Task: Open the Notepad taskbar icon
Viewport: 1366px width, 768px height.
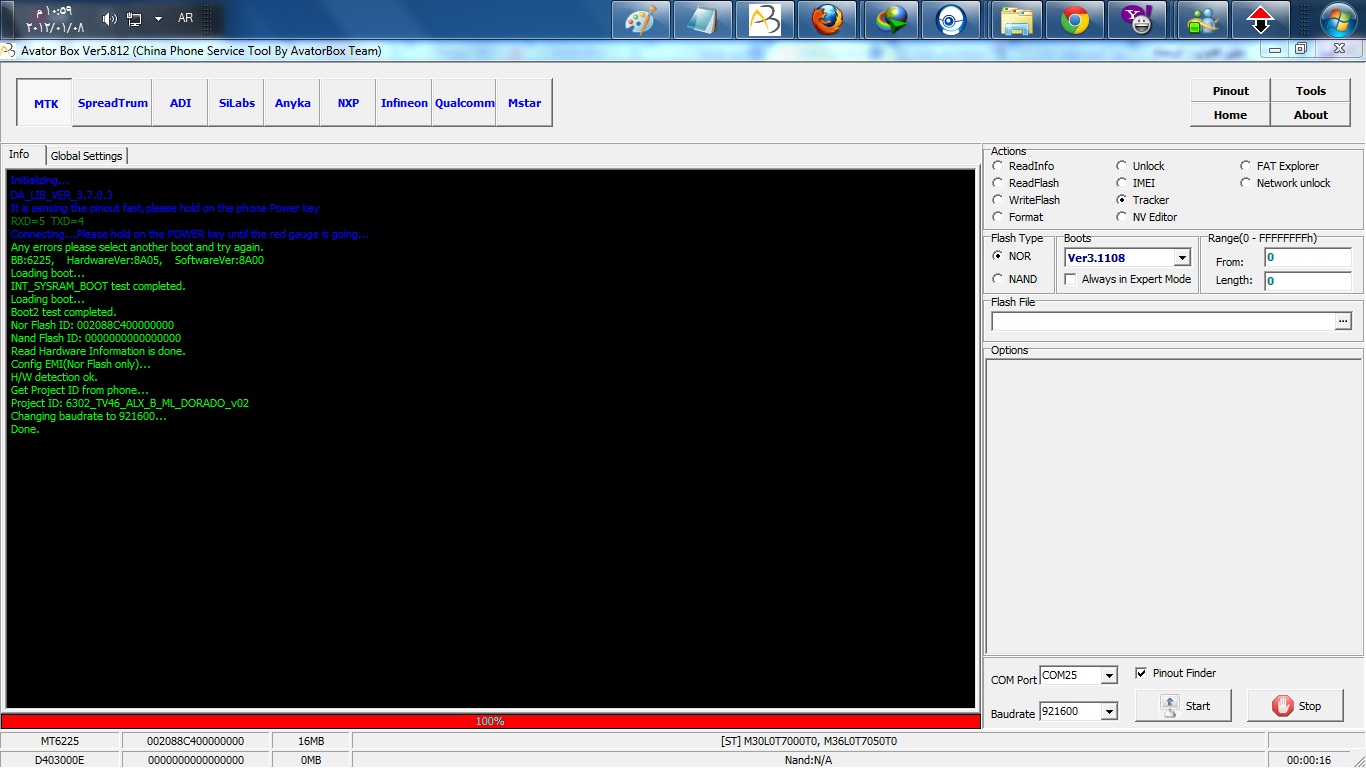Action: [702, 20]
